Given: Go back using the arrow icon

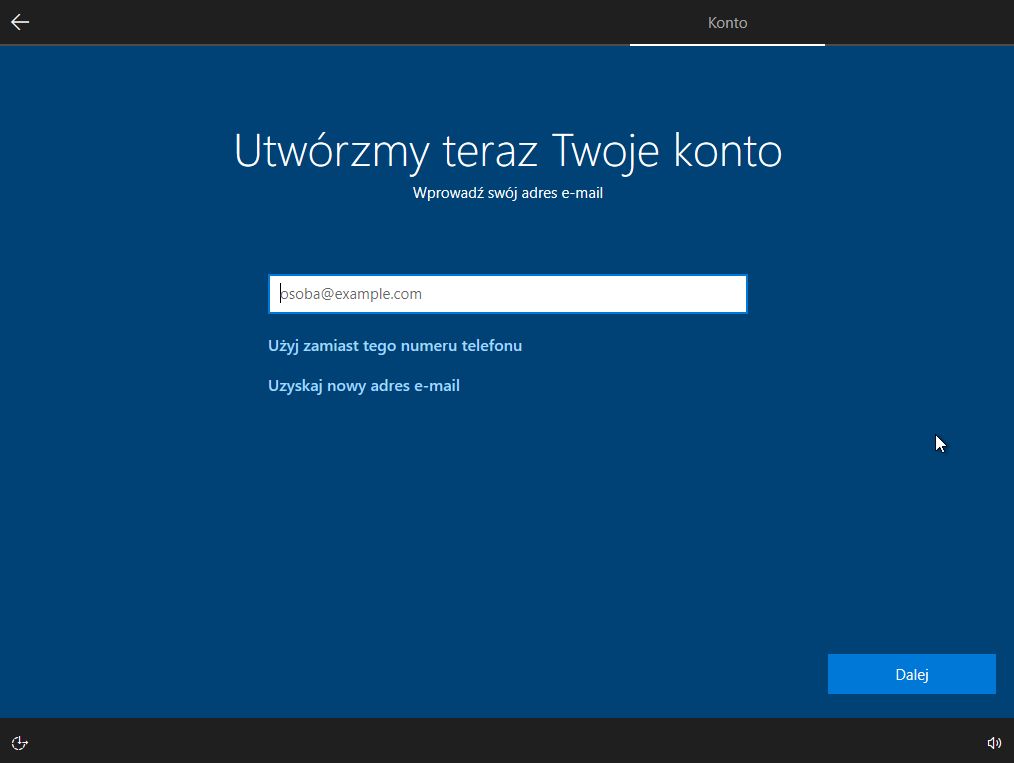Looking at the screenshot, I should (x=20, y=22).
